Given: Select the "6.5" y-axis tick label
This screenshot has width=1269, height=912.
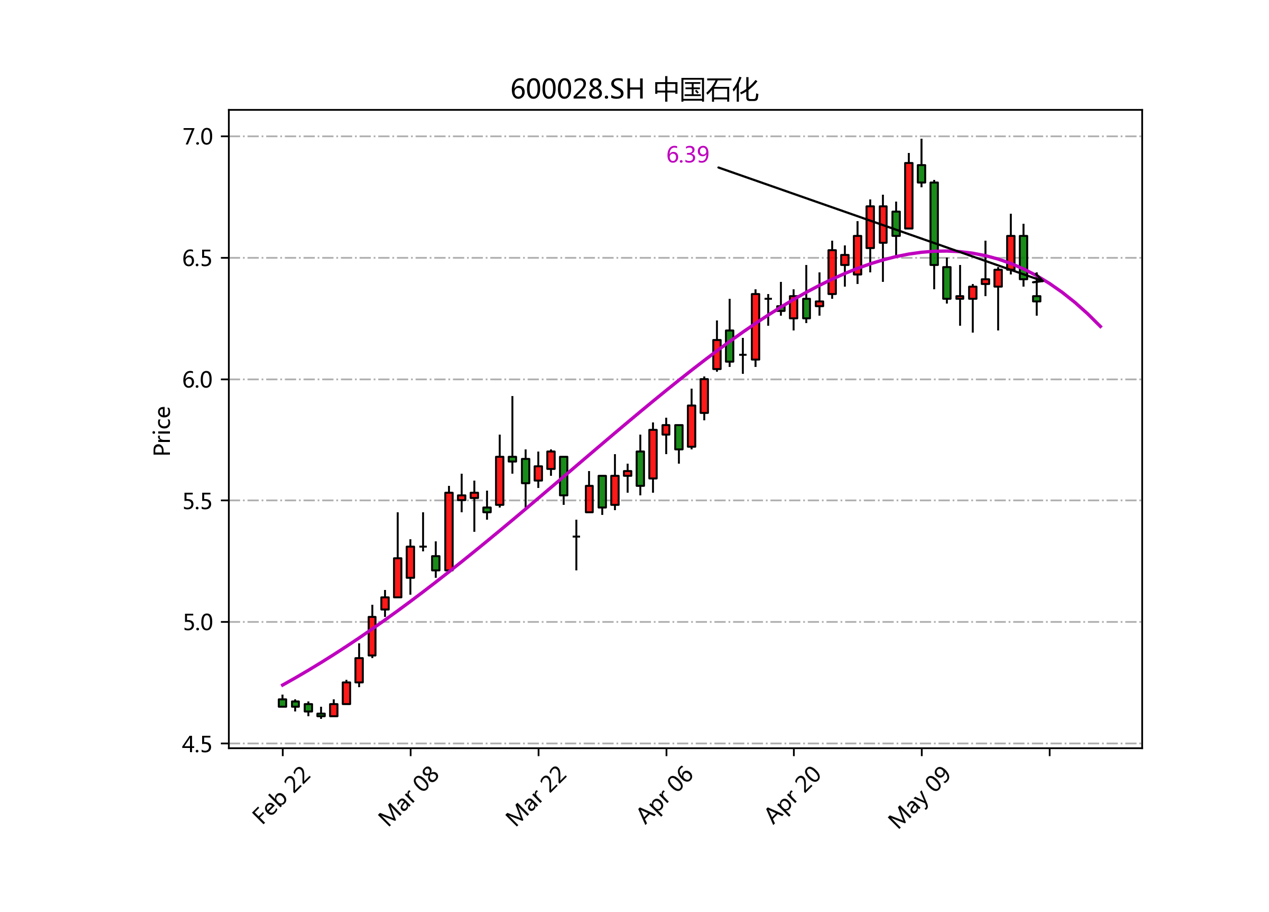Looking at the screenshot, I should [200, 258].
